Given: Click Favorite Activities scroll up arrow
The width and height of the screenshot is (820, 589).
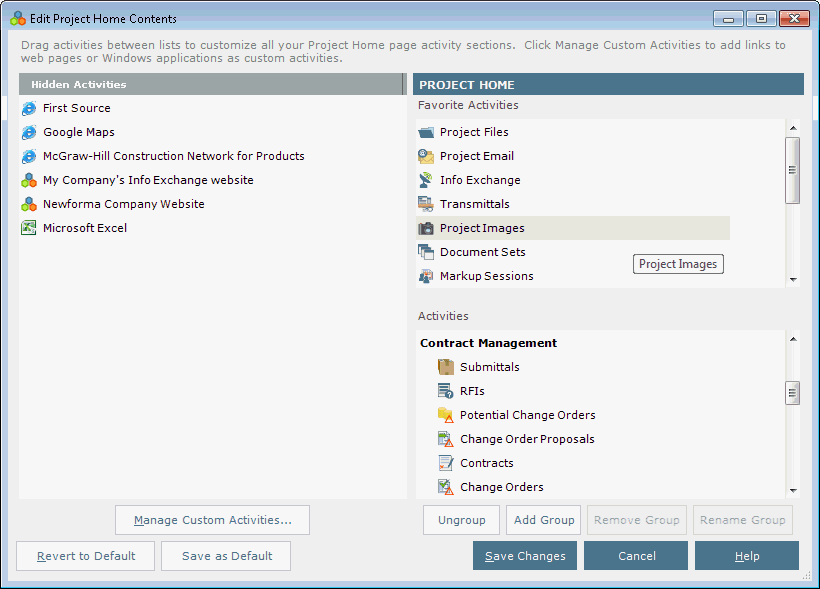Looking at the screenshot, I should 793,128.
